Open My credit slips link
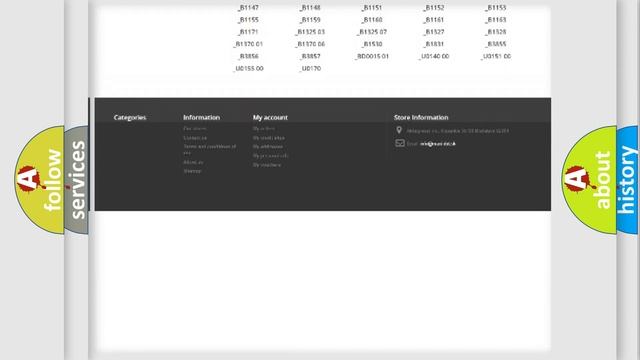 click(x=269, y=138)
